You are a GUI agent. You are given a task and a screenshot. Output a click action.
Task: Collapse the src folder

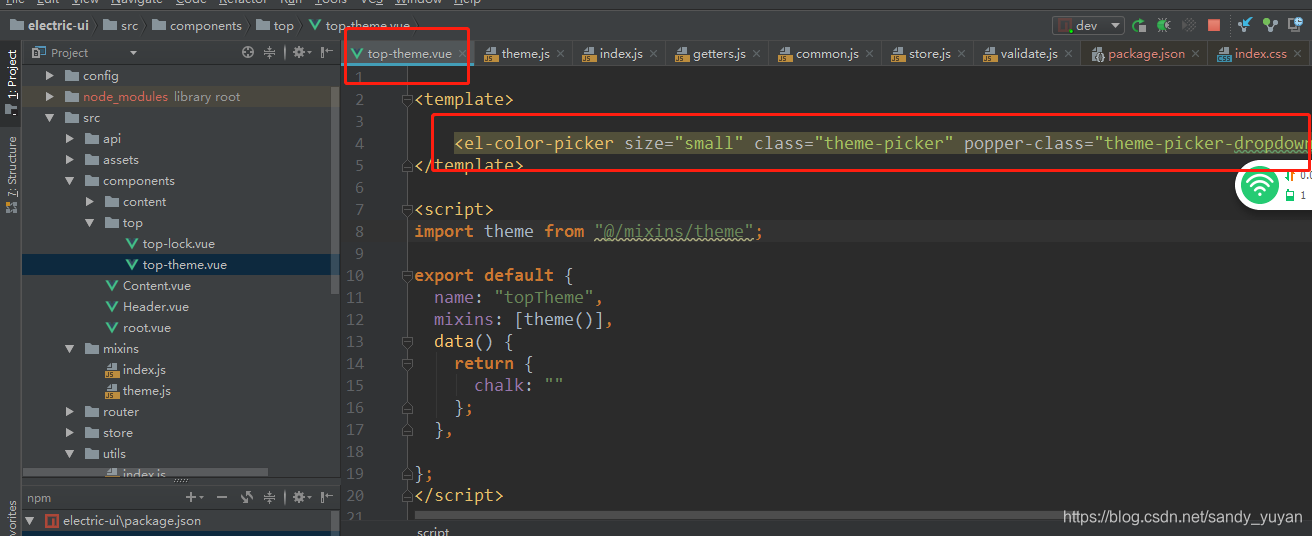coord(49,118)
